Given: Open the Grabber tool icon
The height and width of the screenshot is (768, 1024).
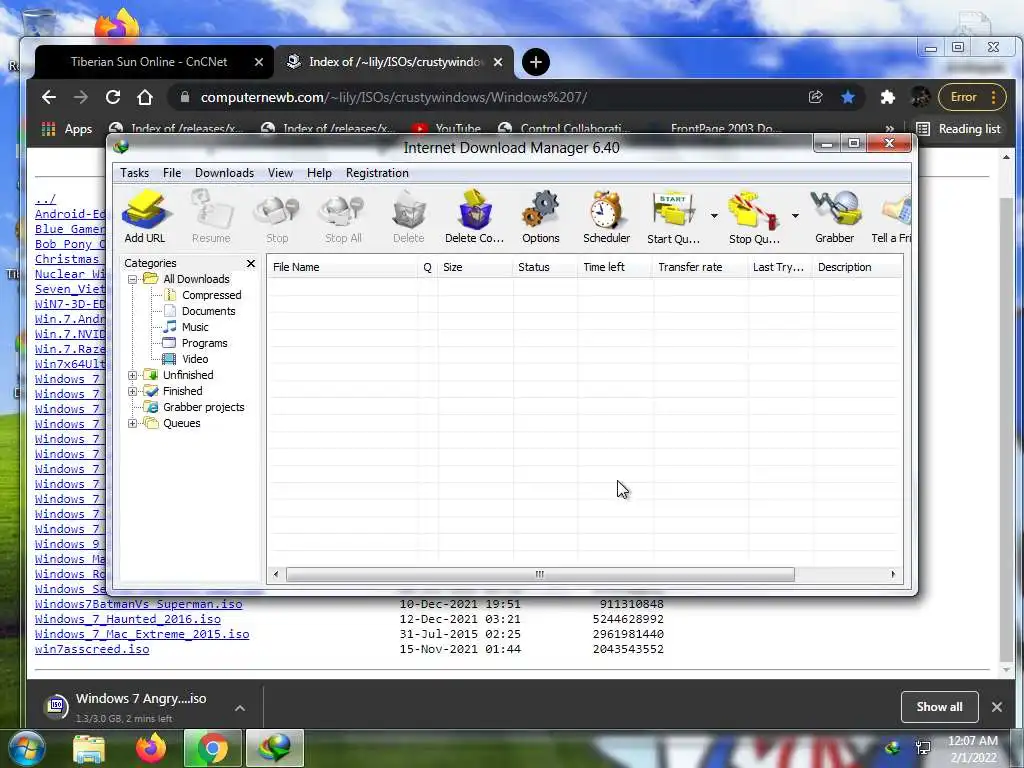Looking at the screenshot, I should pyautogui.click(x=835, y=217).
